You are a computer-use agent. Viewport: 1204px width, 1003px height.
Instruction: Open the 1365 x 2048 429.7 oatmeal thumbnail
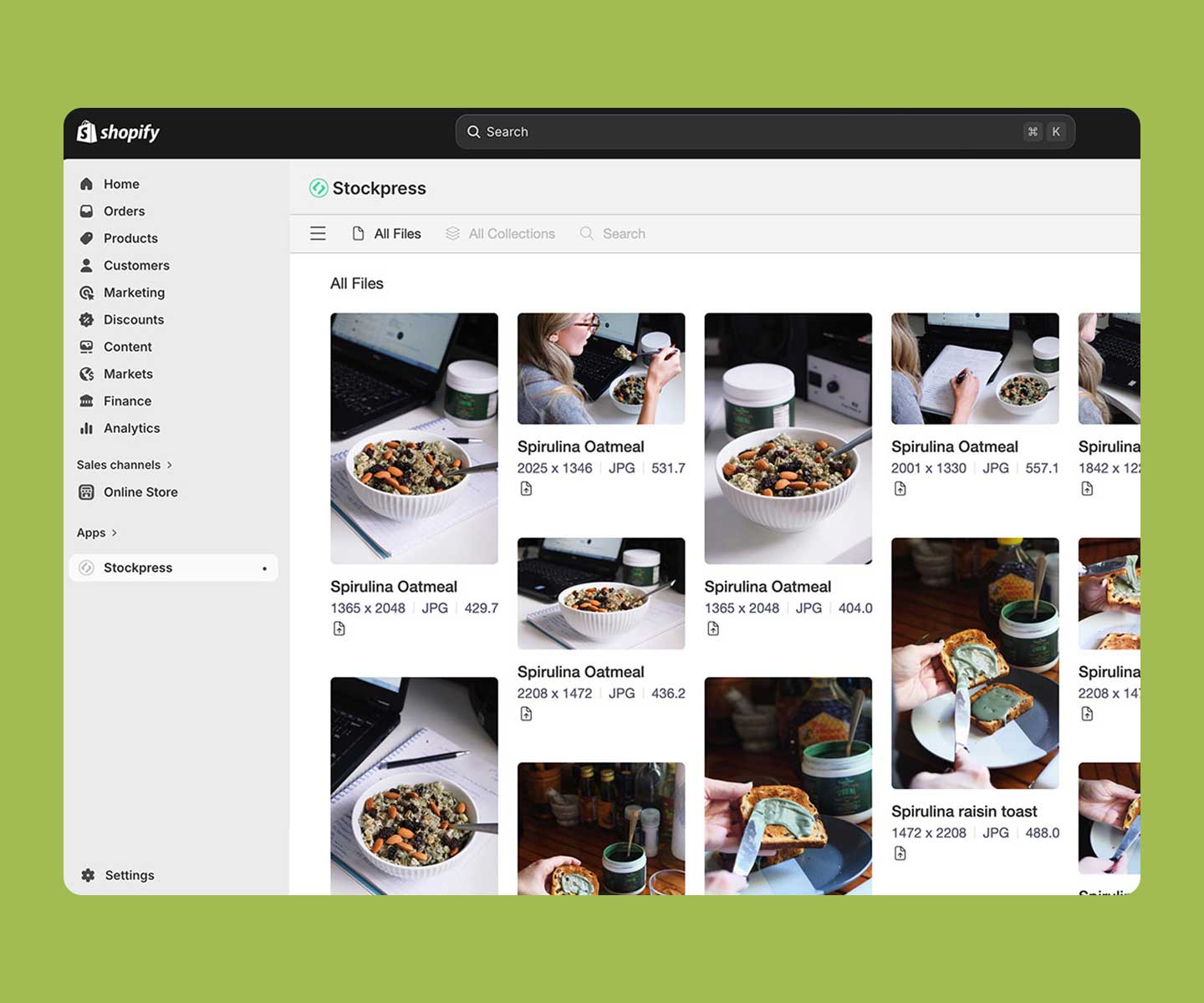(x=414, y=439)
